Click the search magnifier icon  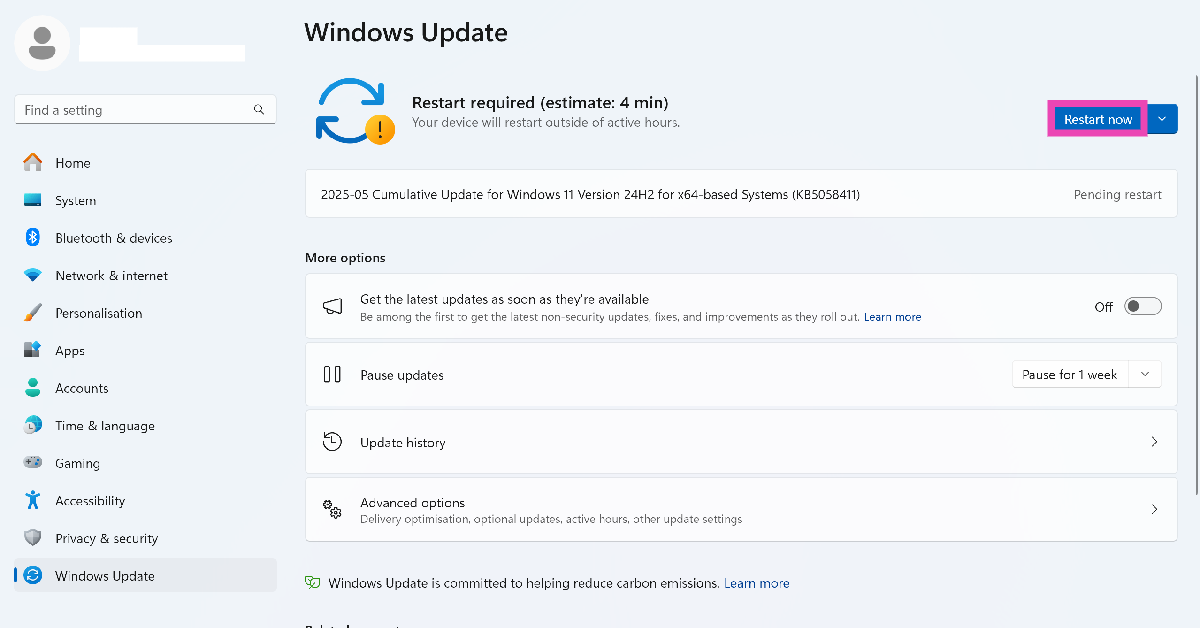tap(259, 110)
